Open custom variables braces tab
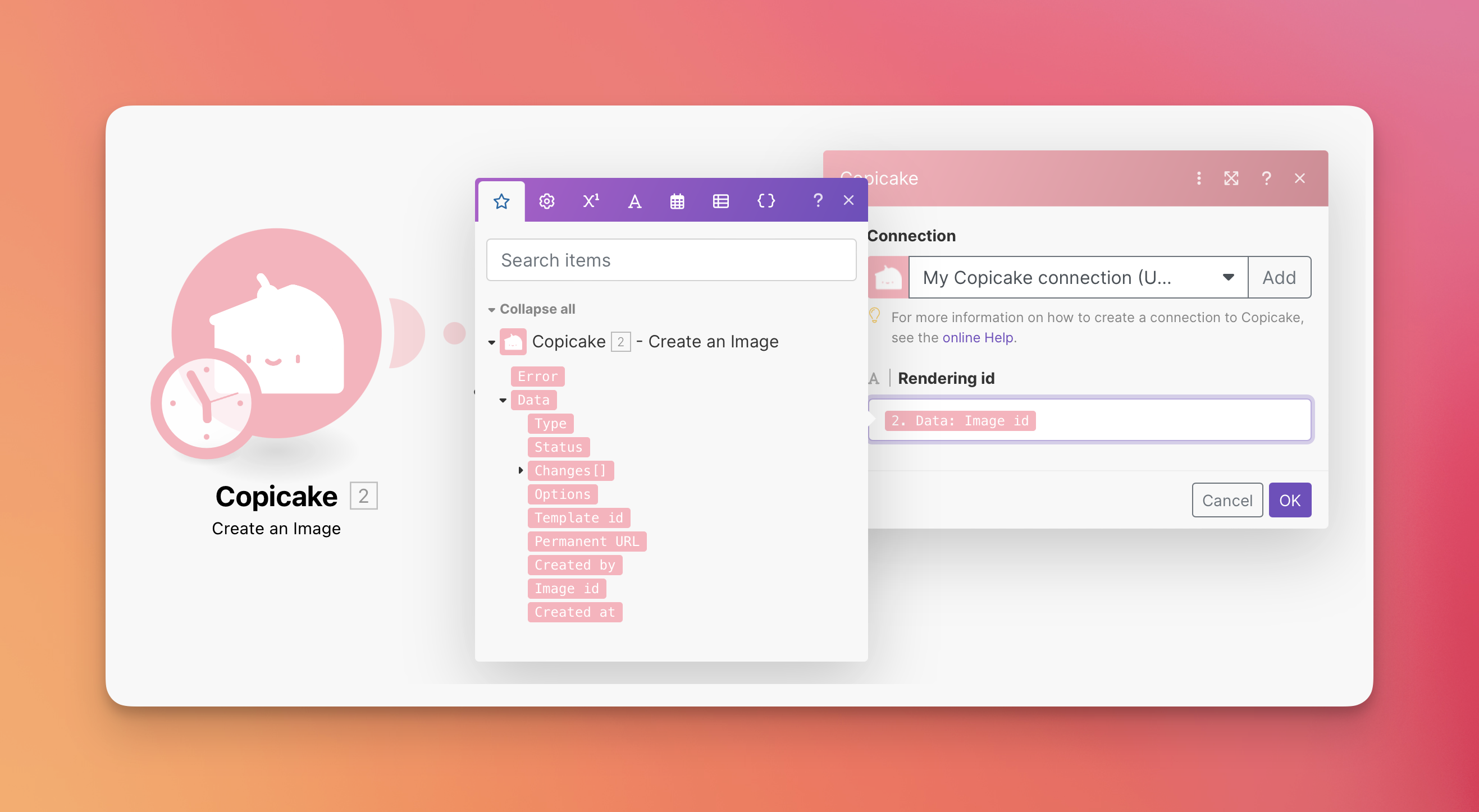The image size is (1479, 812). (x=766, y=201)
